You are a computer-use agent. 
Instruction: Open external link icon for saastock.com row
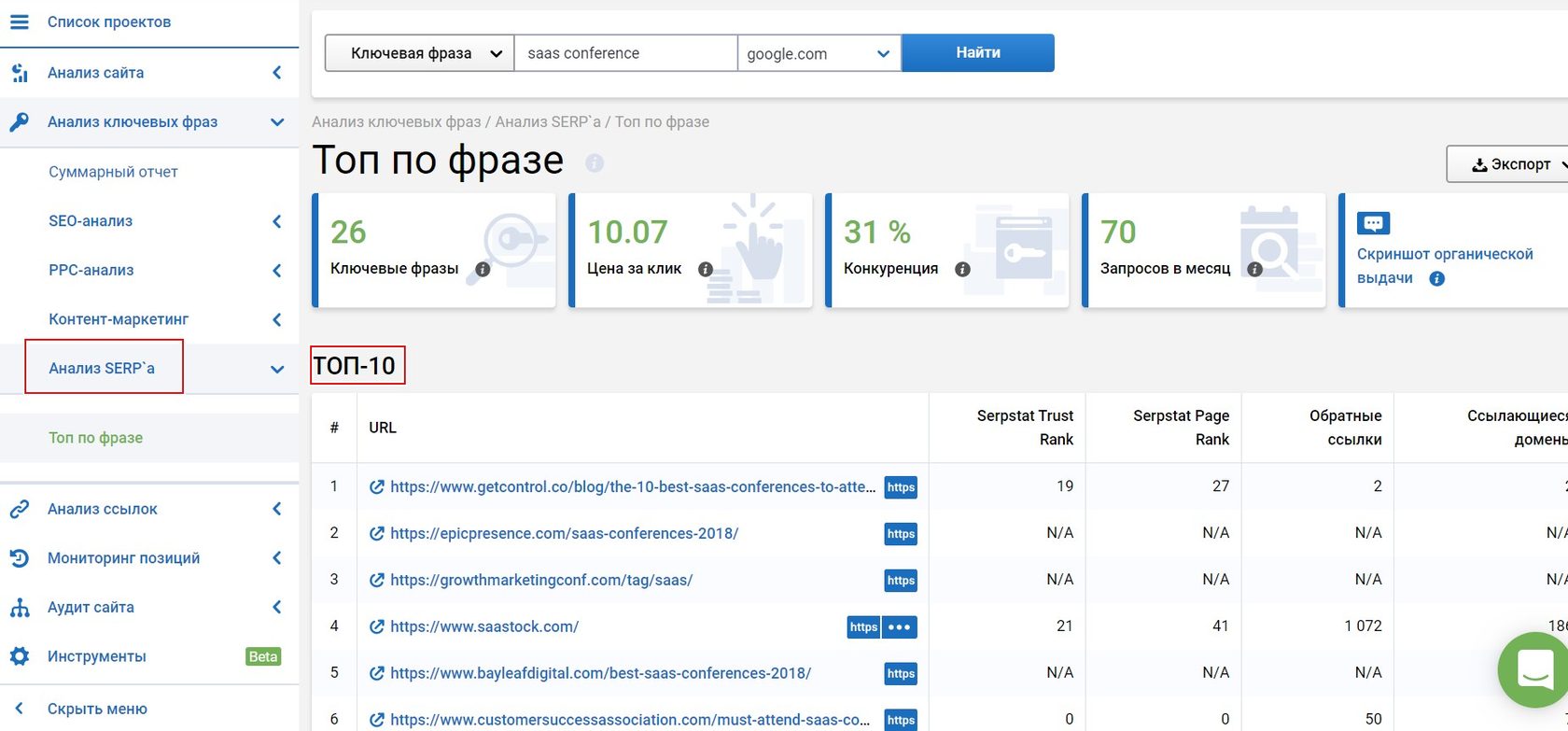point(377,626)
